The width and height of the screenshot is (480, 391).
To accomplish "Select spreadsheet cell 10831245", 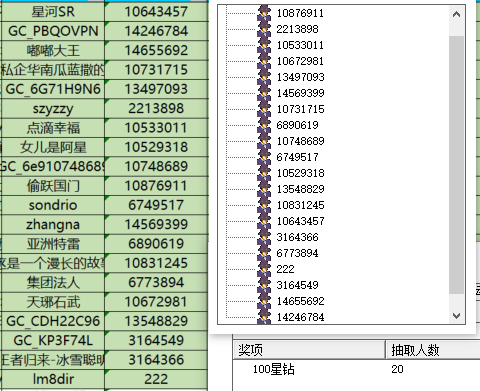I will (156, 263).
